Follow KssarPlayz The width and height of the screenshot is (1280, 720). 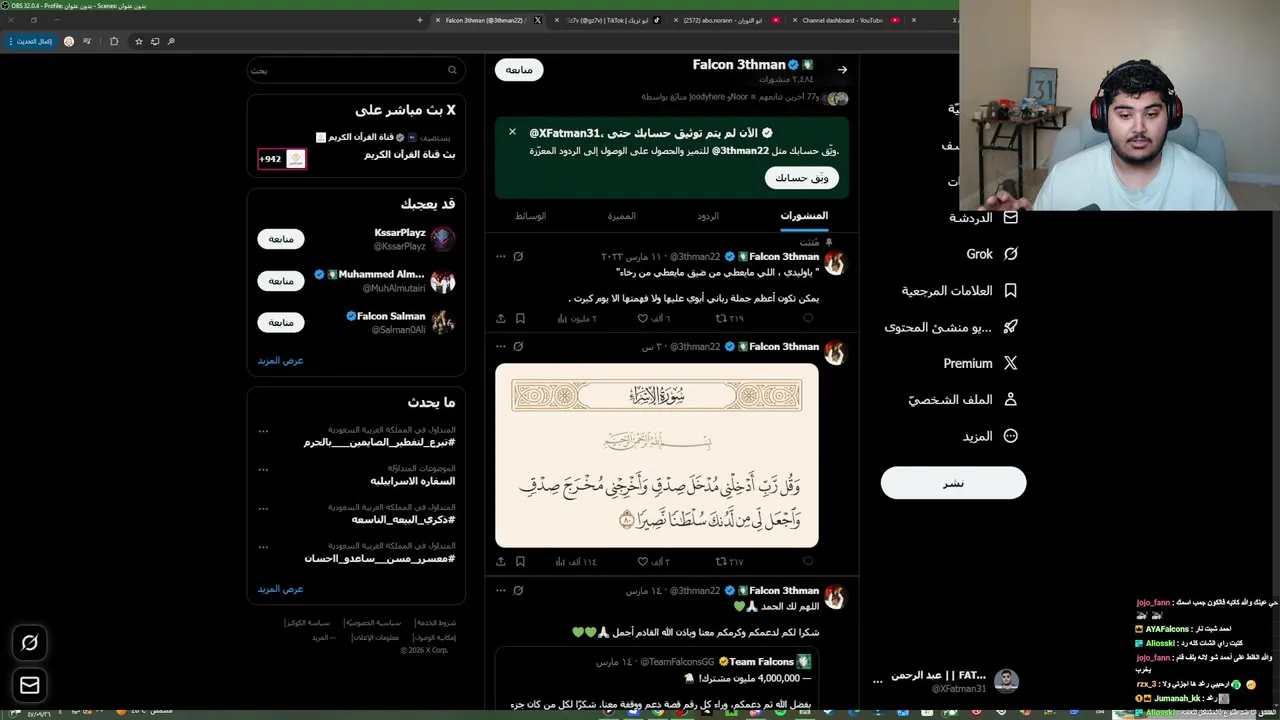point(281,239)
